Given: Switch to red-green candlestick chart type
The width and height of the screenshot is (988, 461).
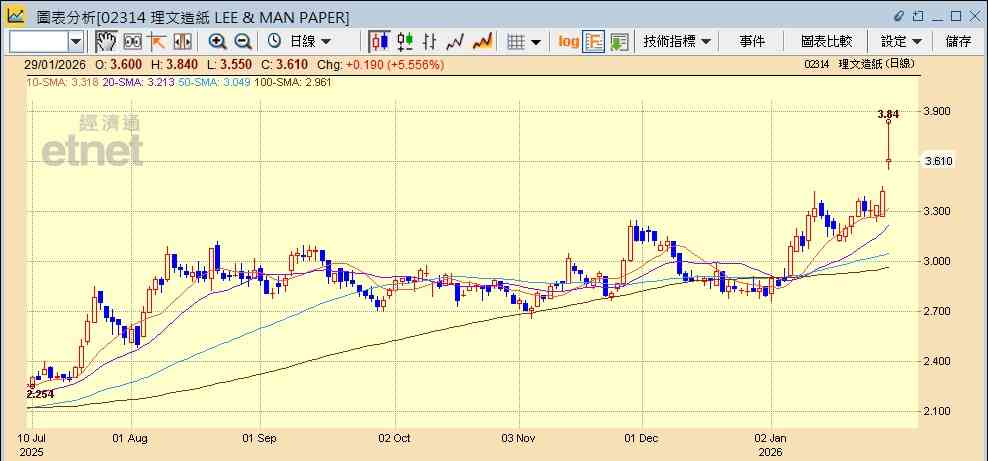Looking at the screenshot, I should pyautogui.click(x=405, y=42).
